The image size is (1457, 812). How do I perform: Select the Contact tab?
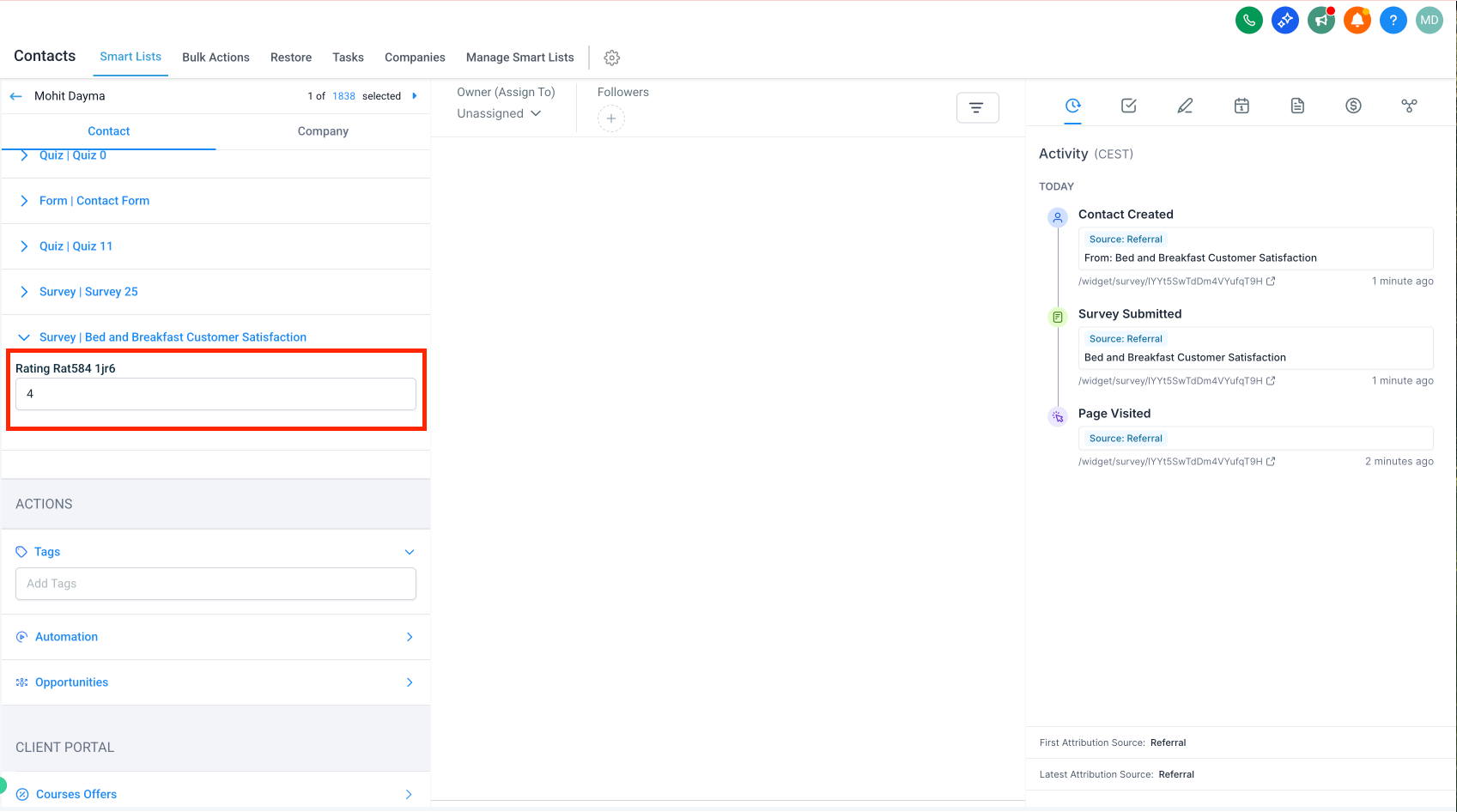click(x=109, y=131)
